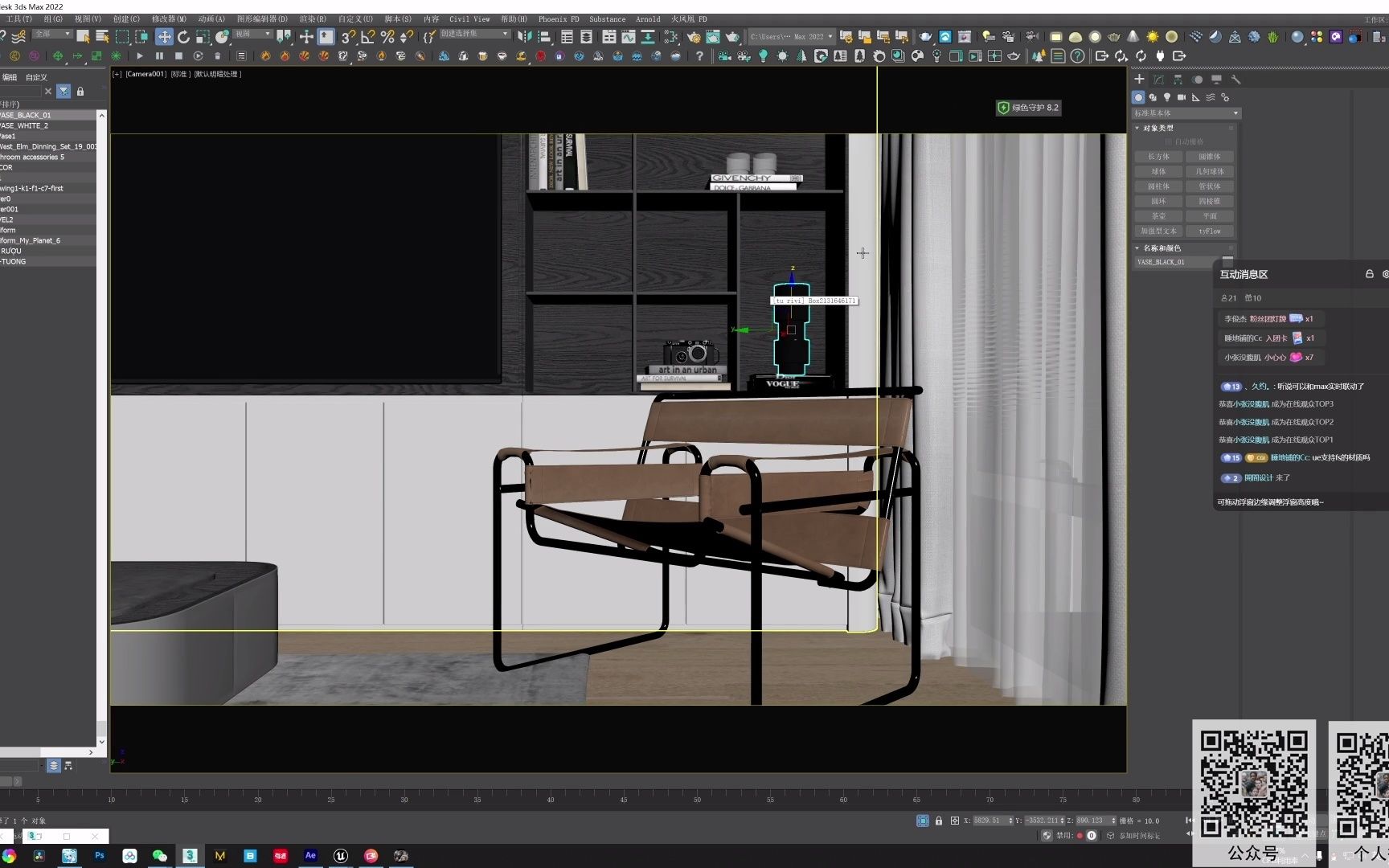Viewport: 1389px width, 868px height.
Task: Open the 创建选择集 named selection dropdown
Action: (x=474, y=34)
